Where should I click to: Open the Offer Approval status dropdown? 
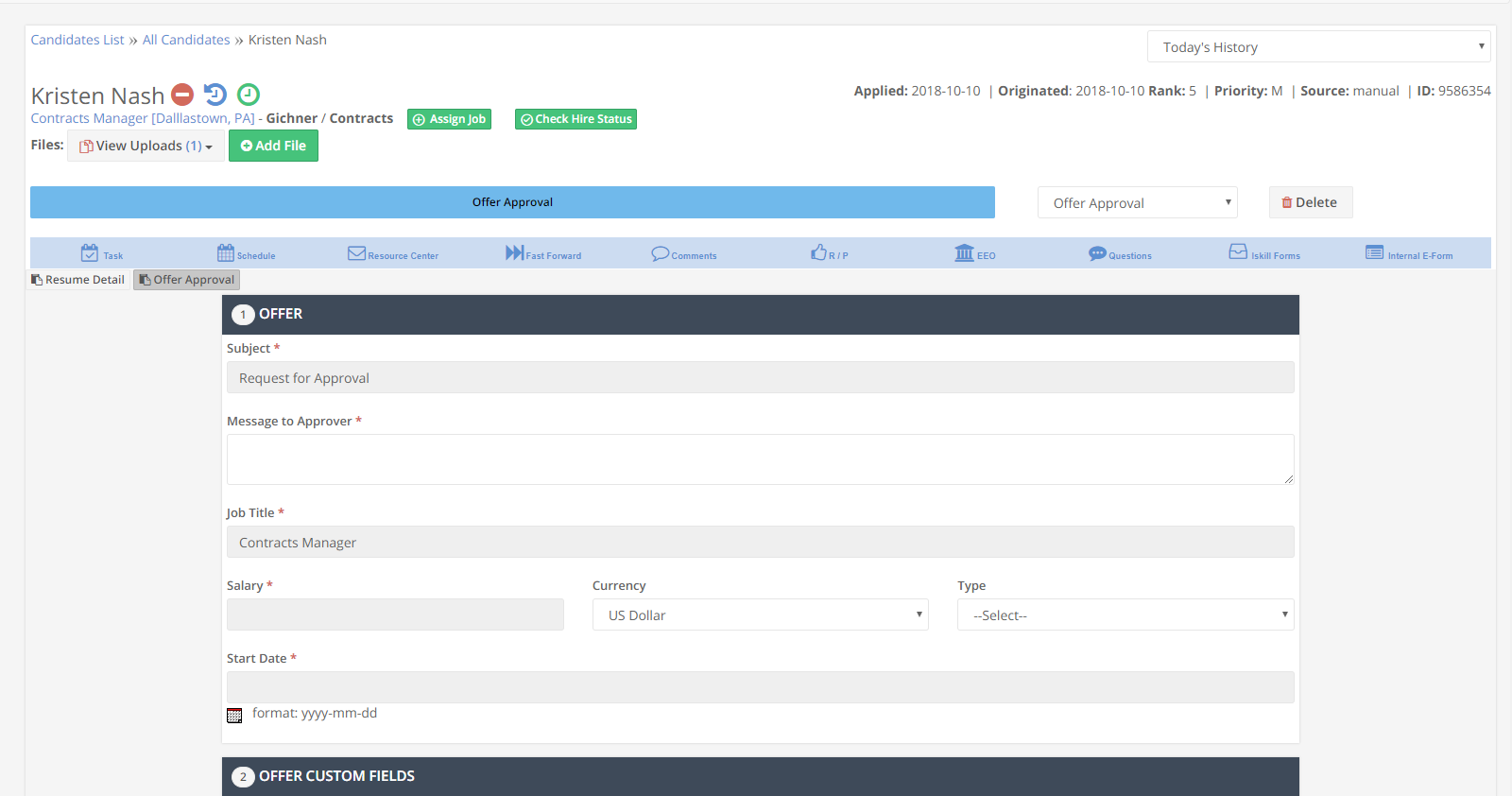pos(1137,202)
